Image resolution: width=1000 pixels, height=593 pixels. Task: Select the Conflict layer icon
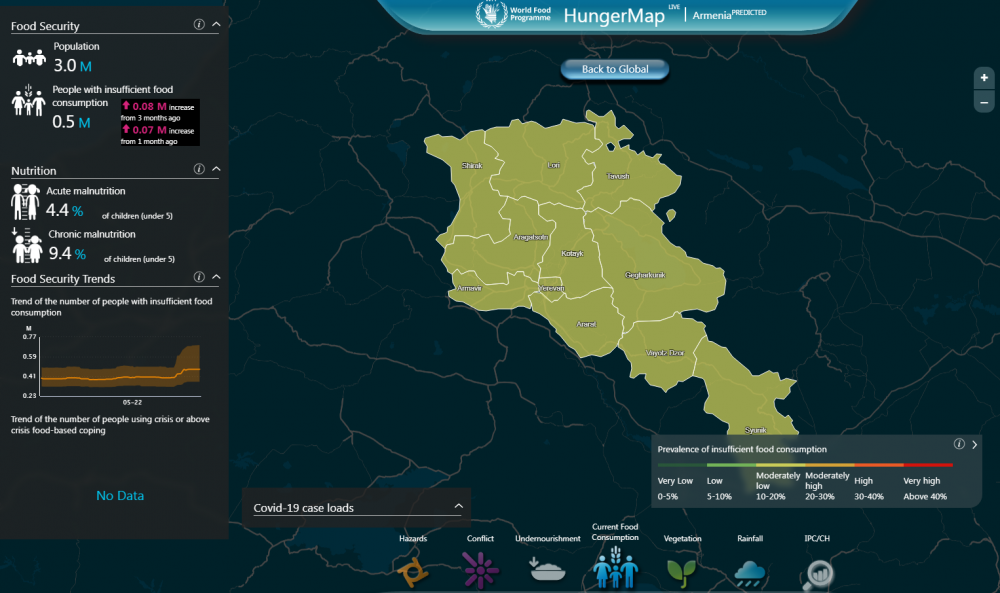[481, 571]
